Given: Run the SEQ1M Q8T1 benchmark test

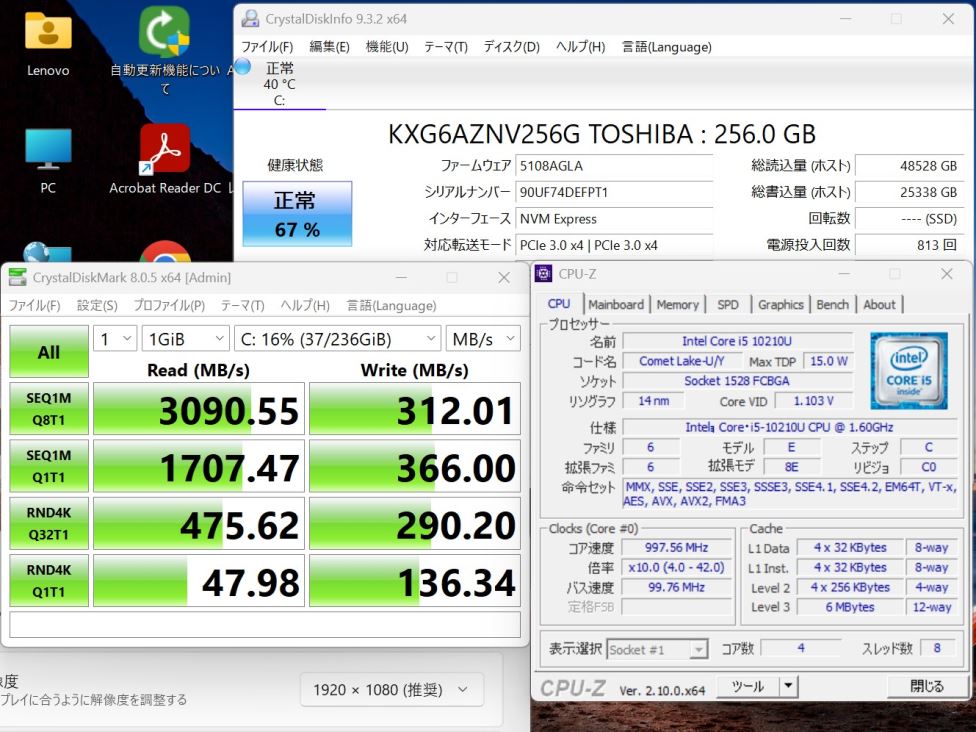Looking at the screenshot, I should coord(48,409).
